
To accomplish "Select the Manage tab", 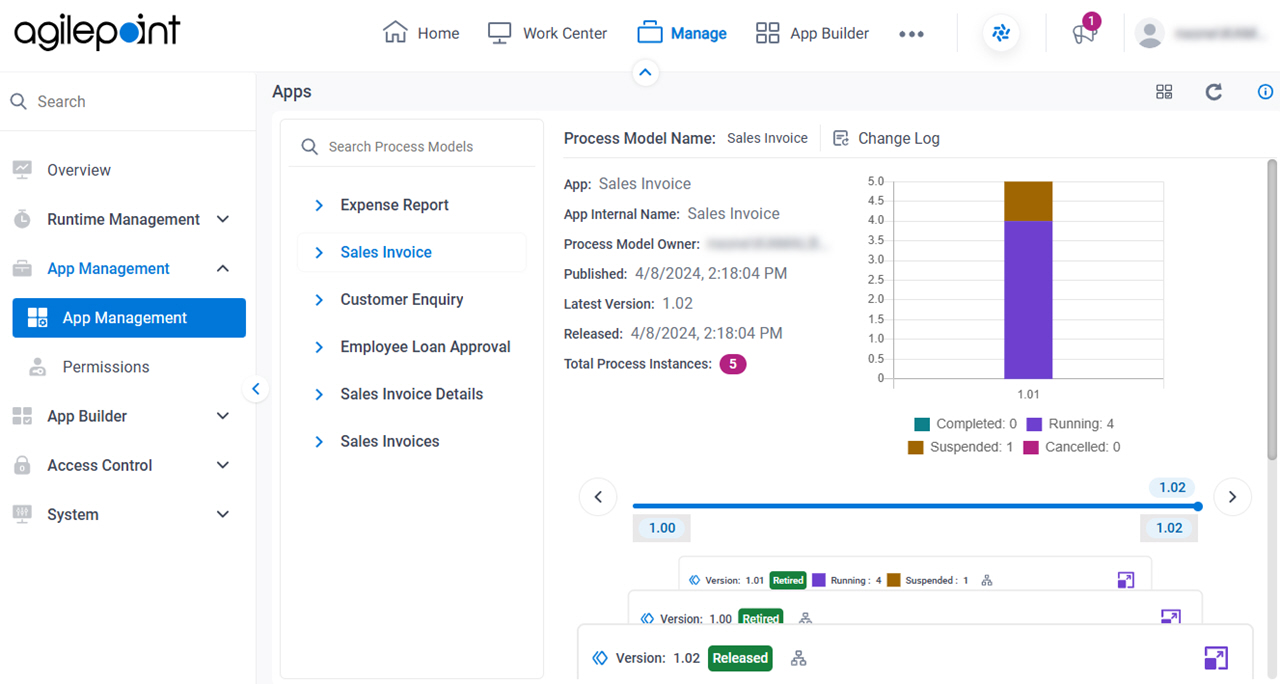I will (x=682, y=33).
